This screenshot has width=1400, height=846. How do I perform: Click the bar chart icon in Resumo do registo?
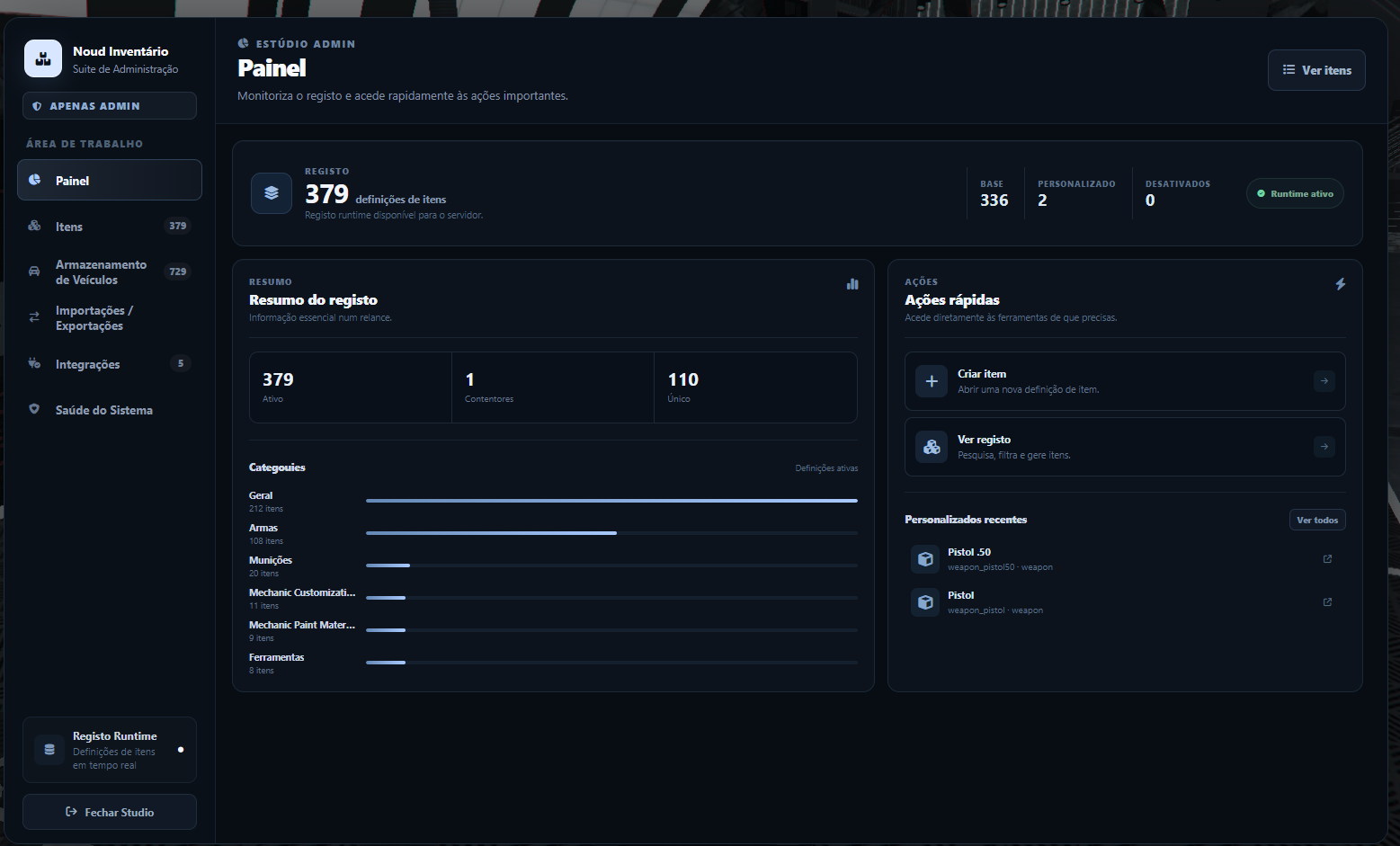[852, 284]
